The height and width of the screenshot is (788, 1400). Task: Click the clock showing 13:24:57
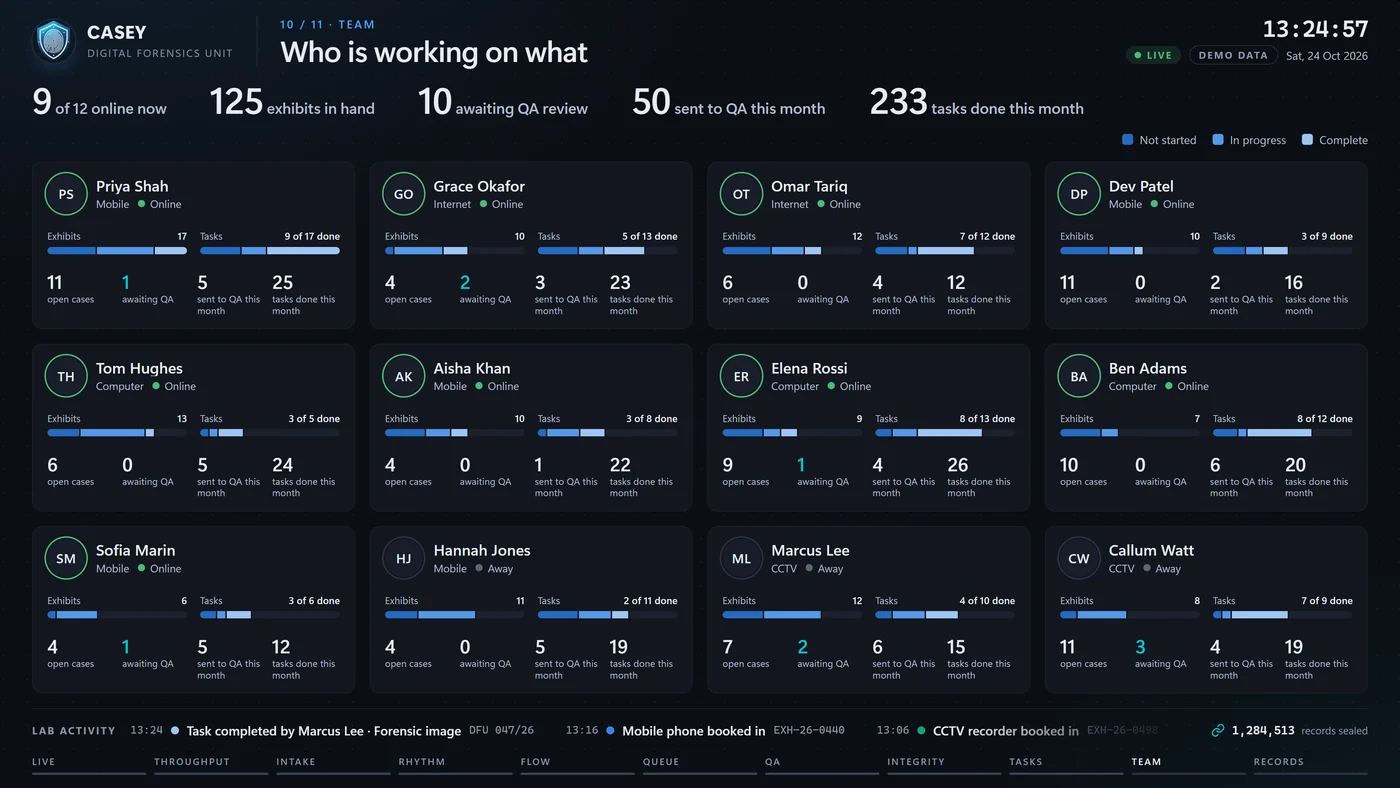[x=1315, y=28]
